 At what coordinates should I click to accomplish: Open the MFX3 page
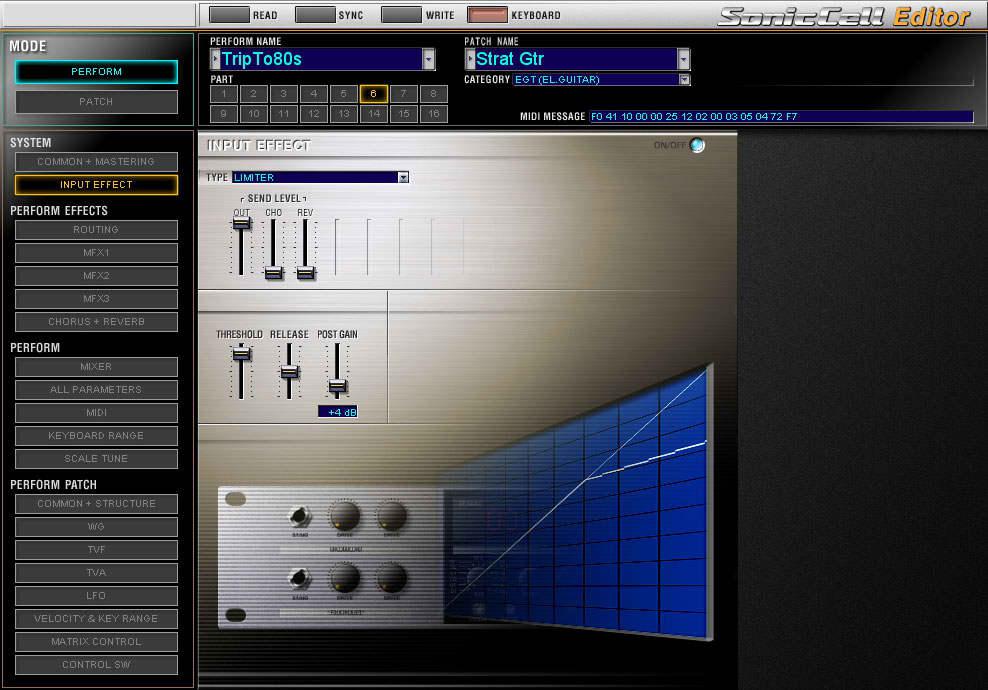[96, 299]
